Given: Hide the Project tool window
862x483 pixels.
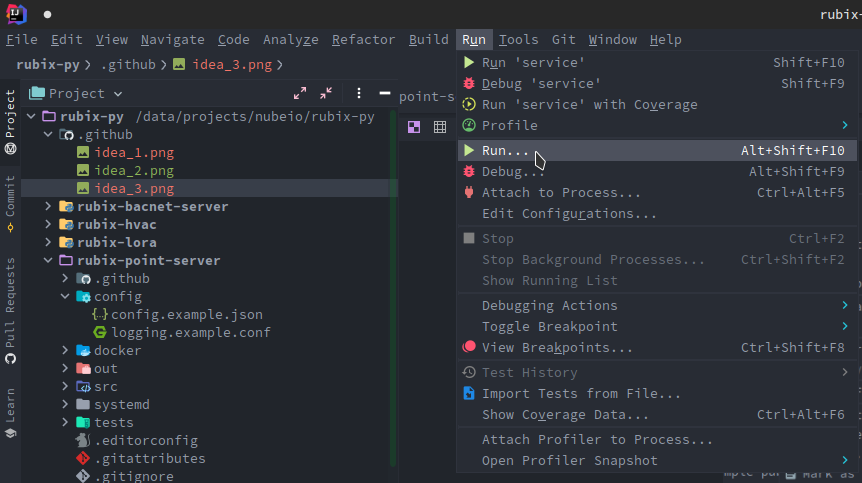Looking at the screenshot, I should 385,93.
